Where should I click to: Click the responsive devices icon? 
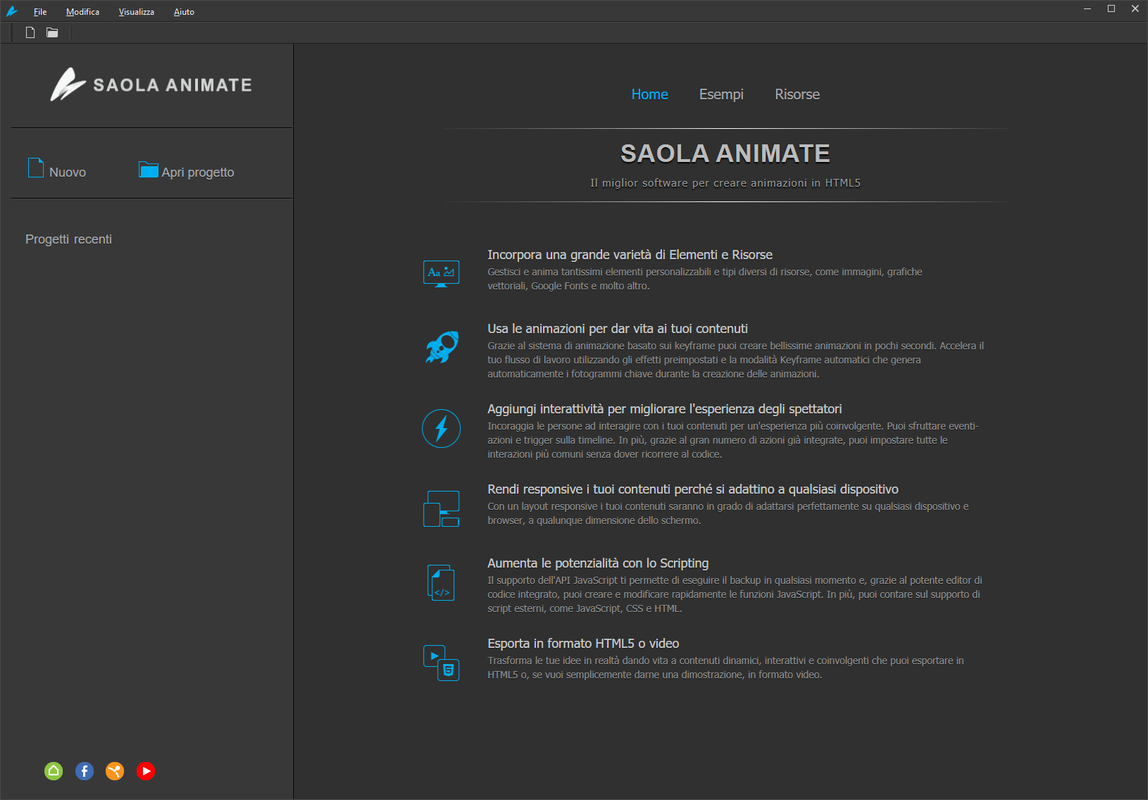441,509
